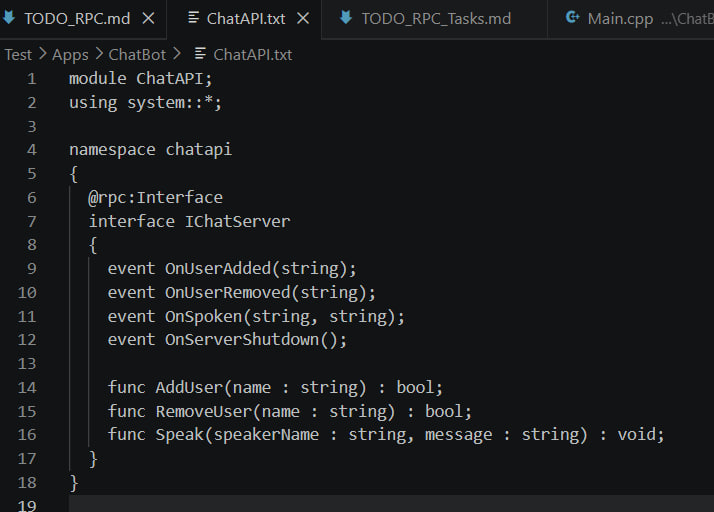Click the 'namespace chatapi' line
714x512 pixels.
point(150,150)
